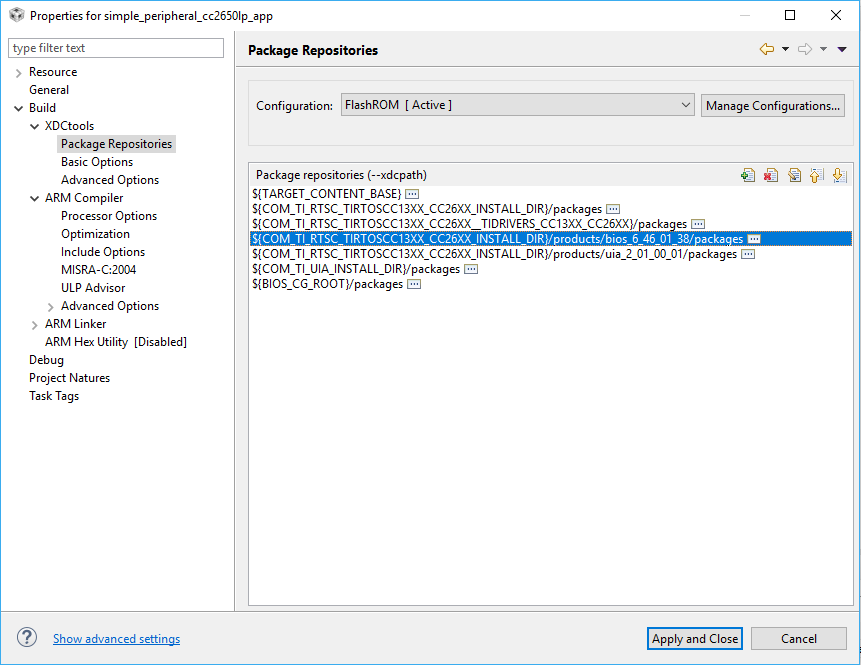The width and height of the screenshot is (861, 665).
Task: Open the Configuration combo box
Action: (517, 105)
